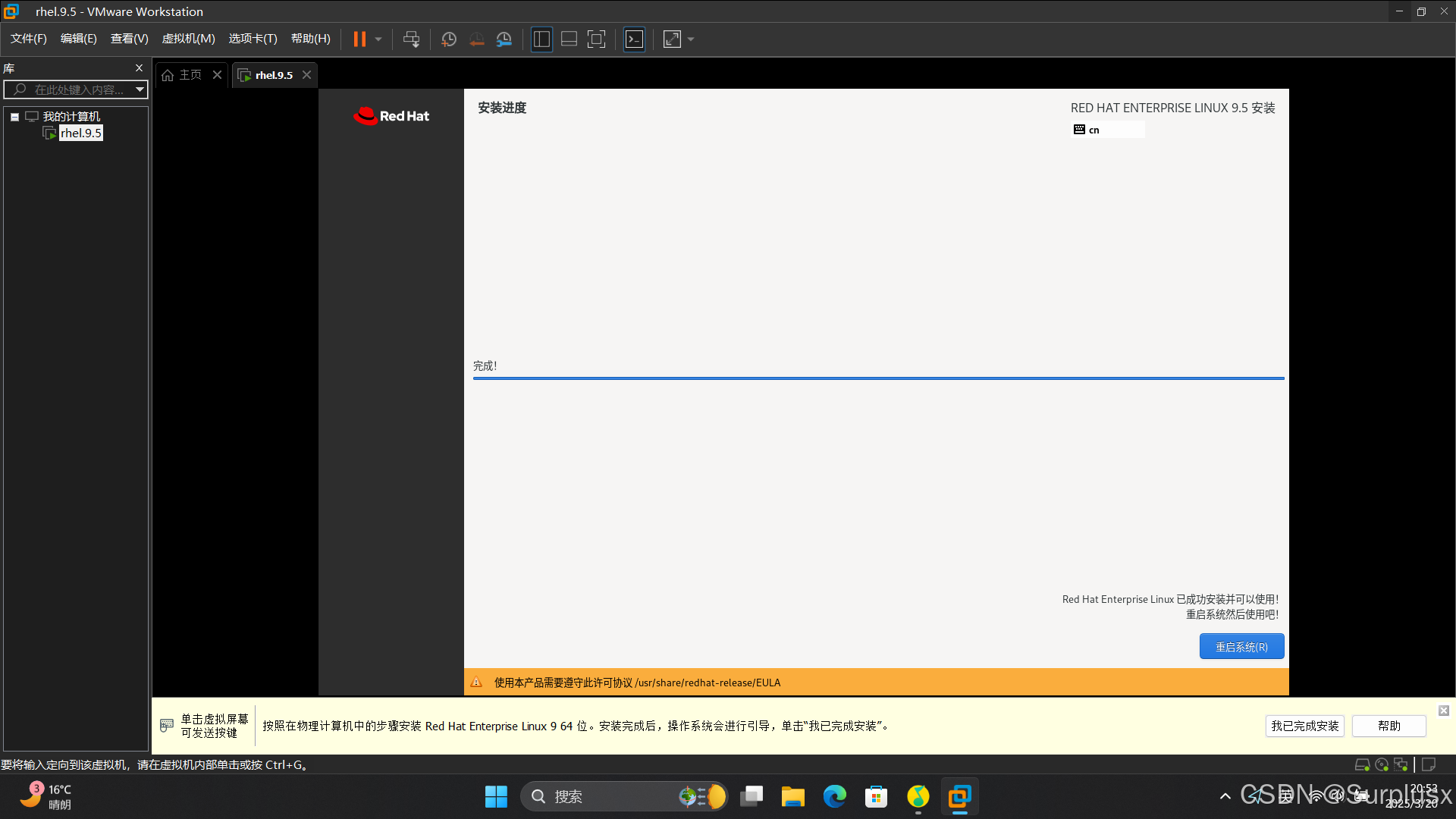
Task: Enter full screen mode icon
Action: click(597, 39)
